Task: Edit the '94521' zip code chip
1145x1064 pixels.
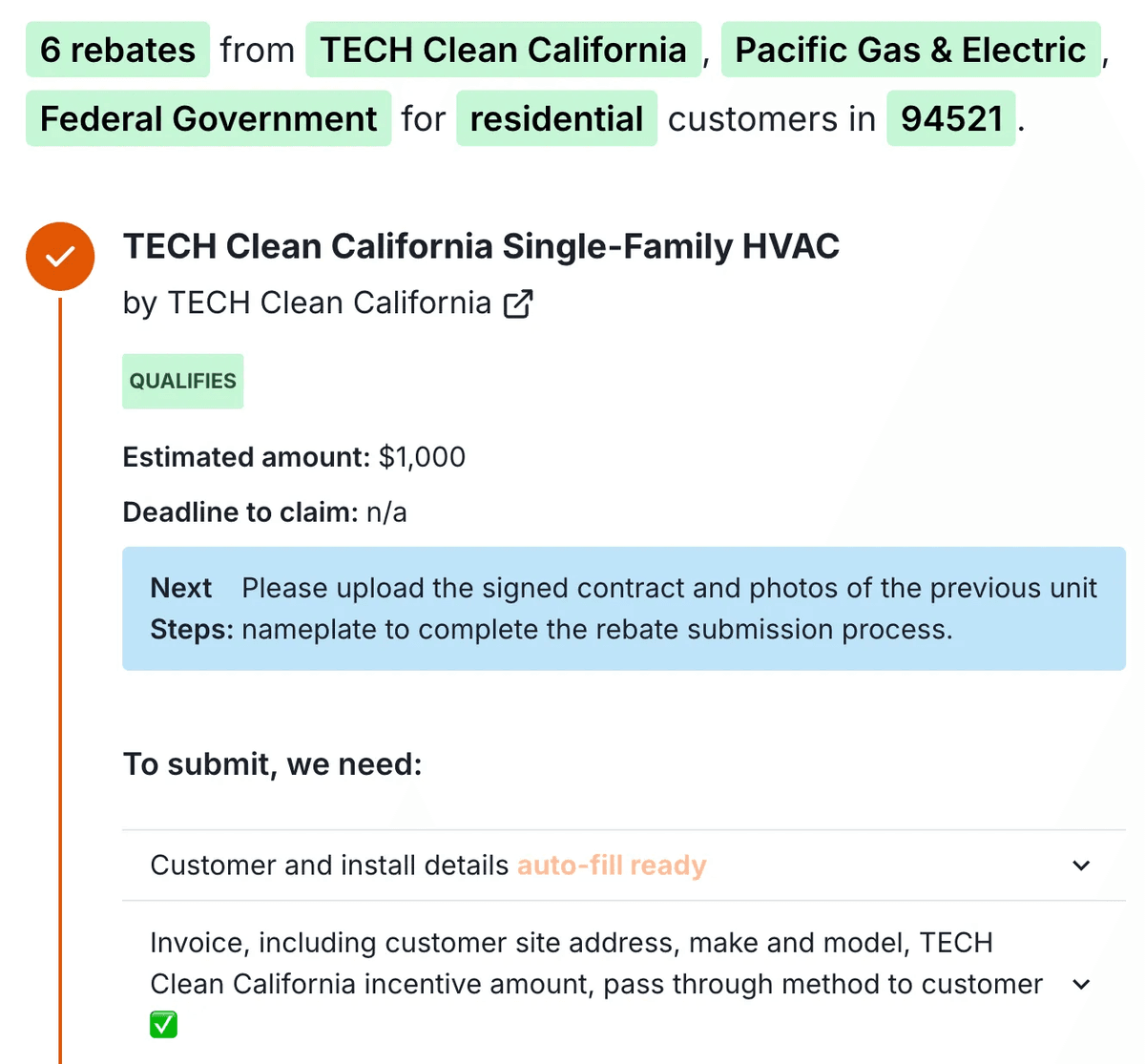Action: click(951, 119)
